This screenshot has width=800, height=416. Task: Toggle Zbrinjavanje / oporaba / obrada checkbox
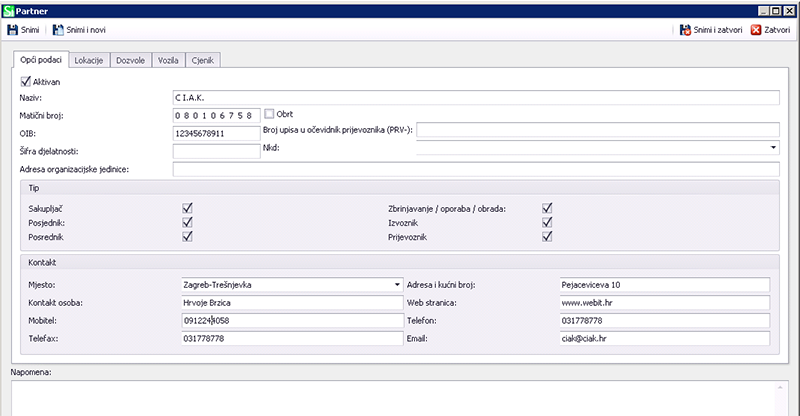[547, 208]
